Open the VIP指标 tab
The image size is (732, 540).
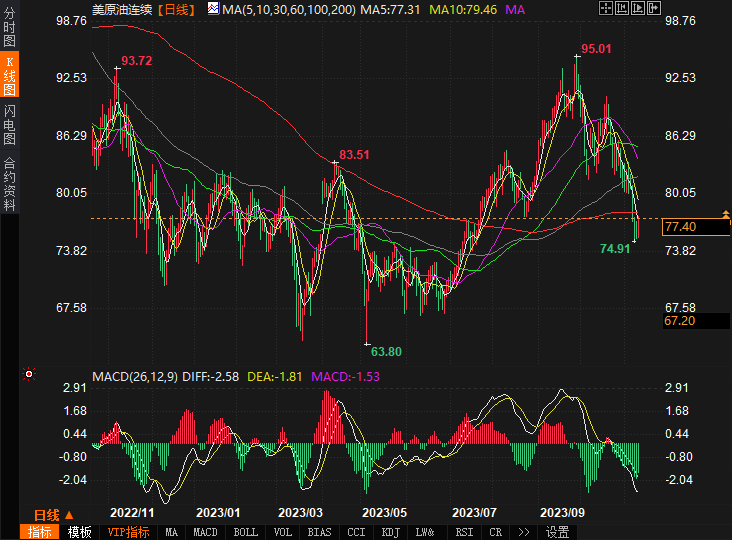[x=128, y=532]
